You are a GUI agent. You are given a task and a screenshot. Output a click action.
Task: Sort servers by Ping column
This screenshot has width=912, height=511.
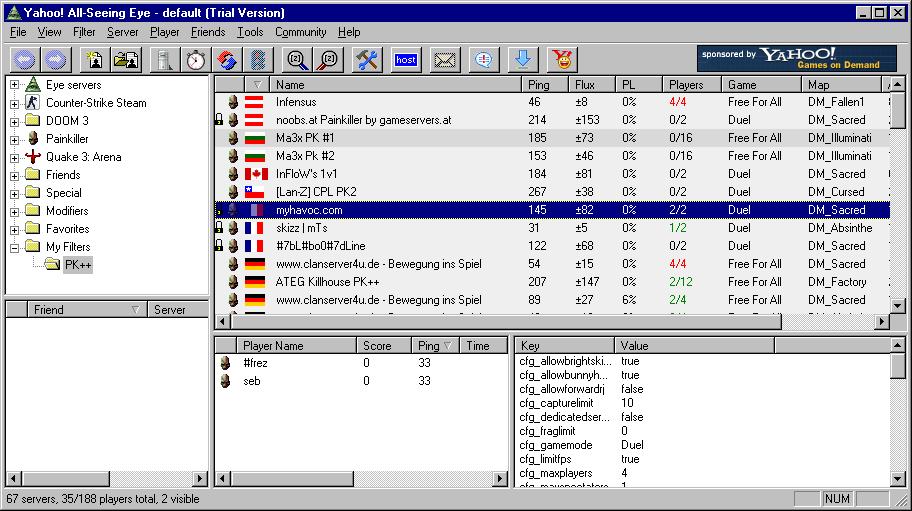[x=545, y=85]
